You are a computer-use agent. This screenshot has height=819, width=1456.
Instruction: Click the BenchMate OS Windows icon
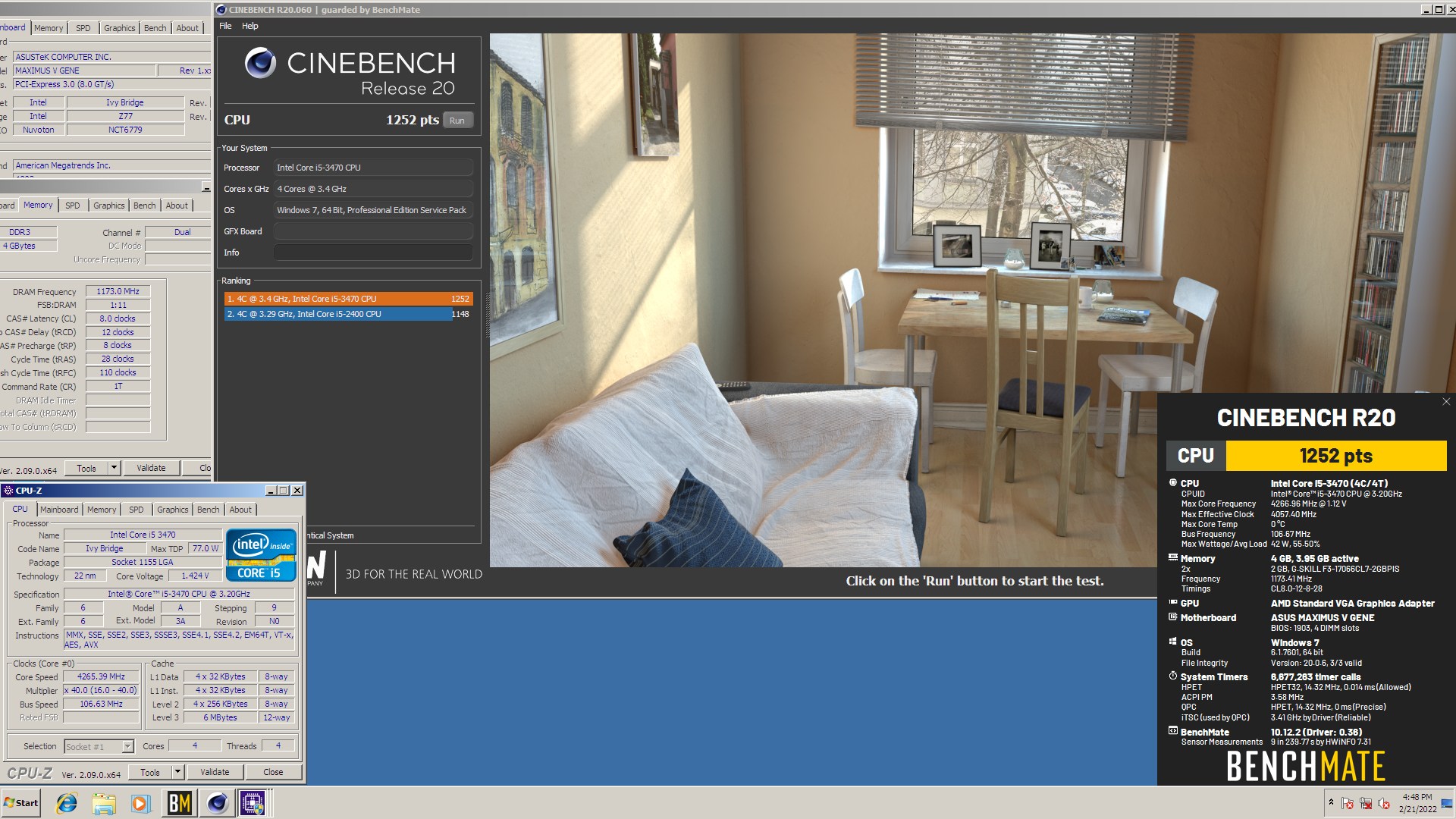(x=1173, y=642)
